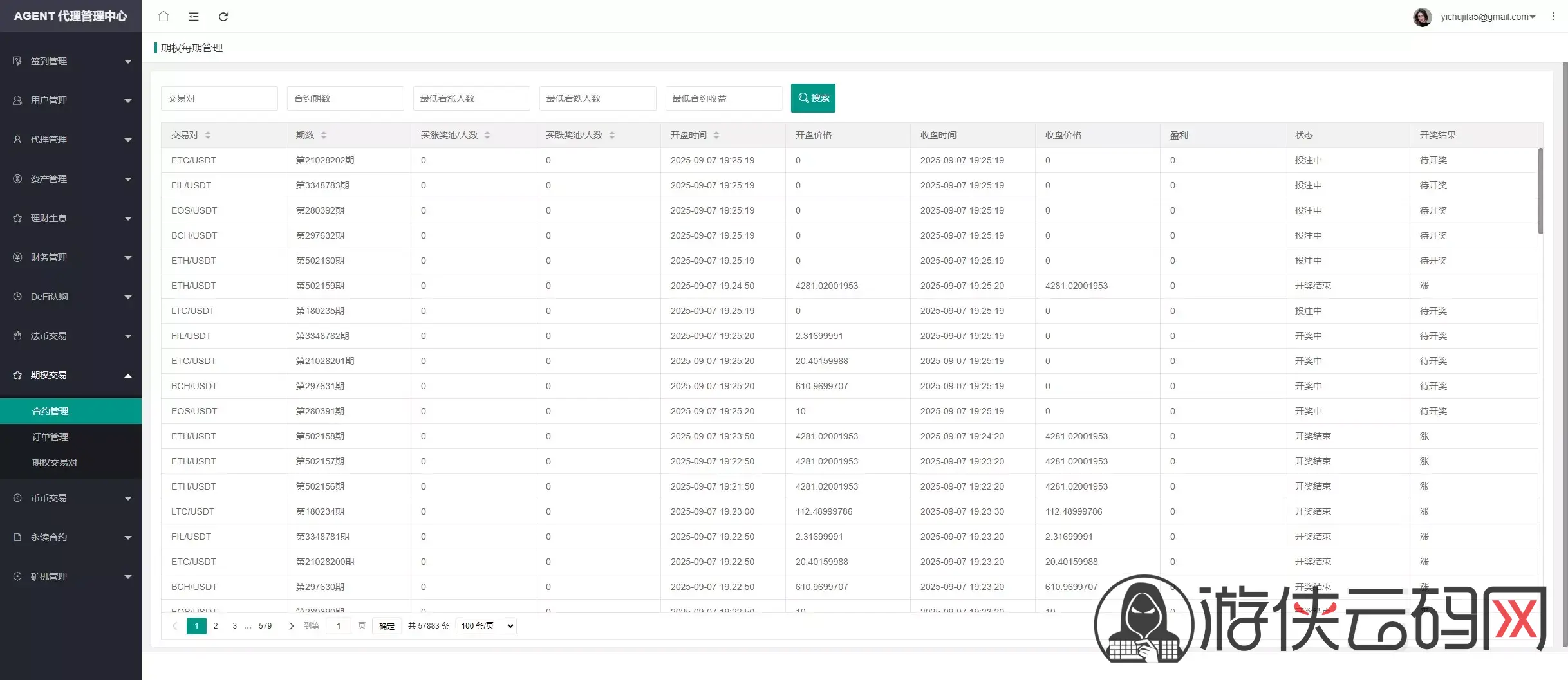Click the refresh icon in top bar
The width and height of the screenshot is (1568, 680).
[223, 17]
